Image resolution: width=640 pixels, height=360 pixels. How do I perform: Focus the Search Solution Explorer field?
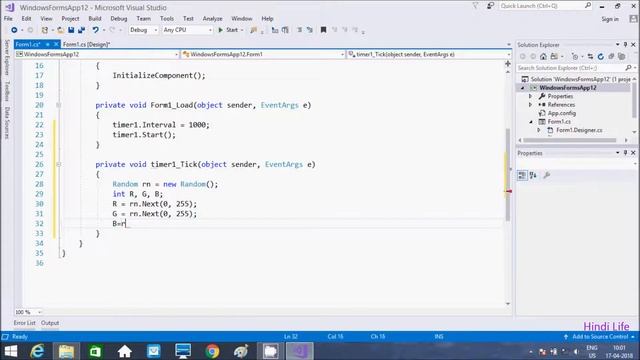tap(570, 68)
